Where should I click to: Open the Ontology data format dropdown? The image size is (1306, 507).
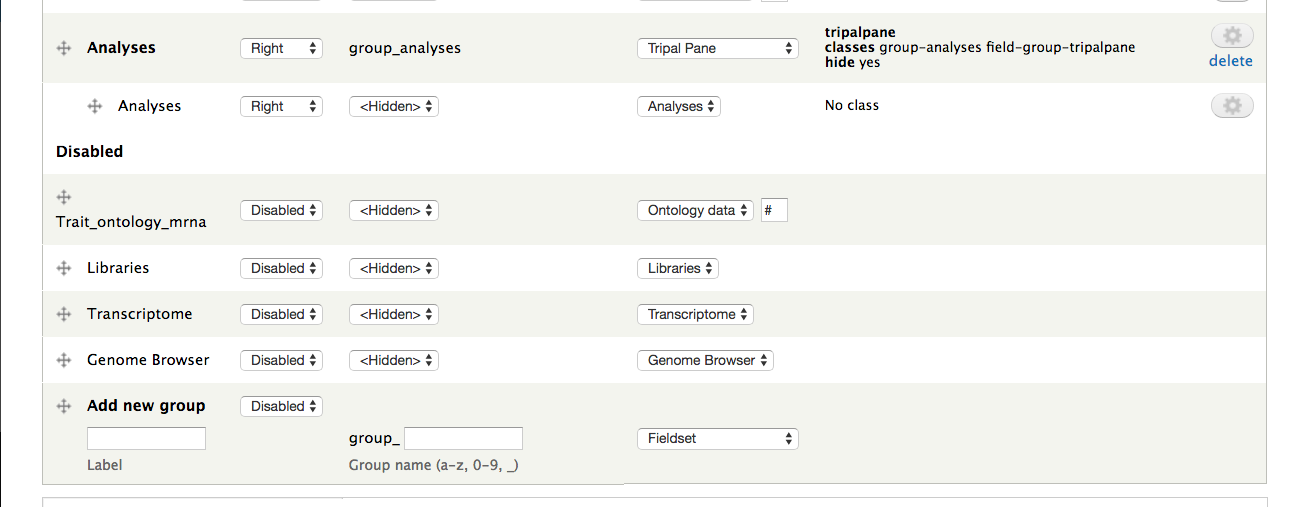(695, 210)
